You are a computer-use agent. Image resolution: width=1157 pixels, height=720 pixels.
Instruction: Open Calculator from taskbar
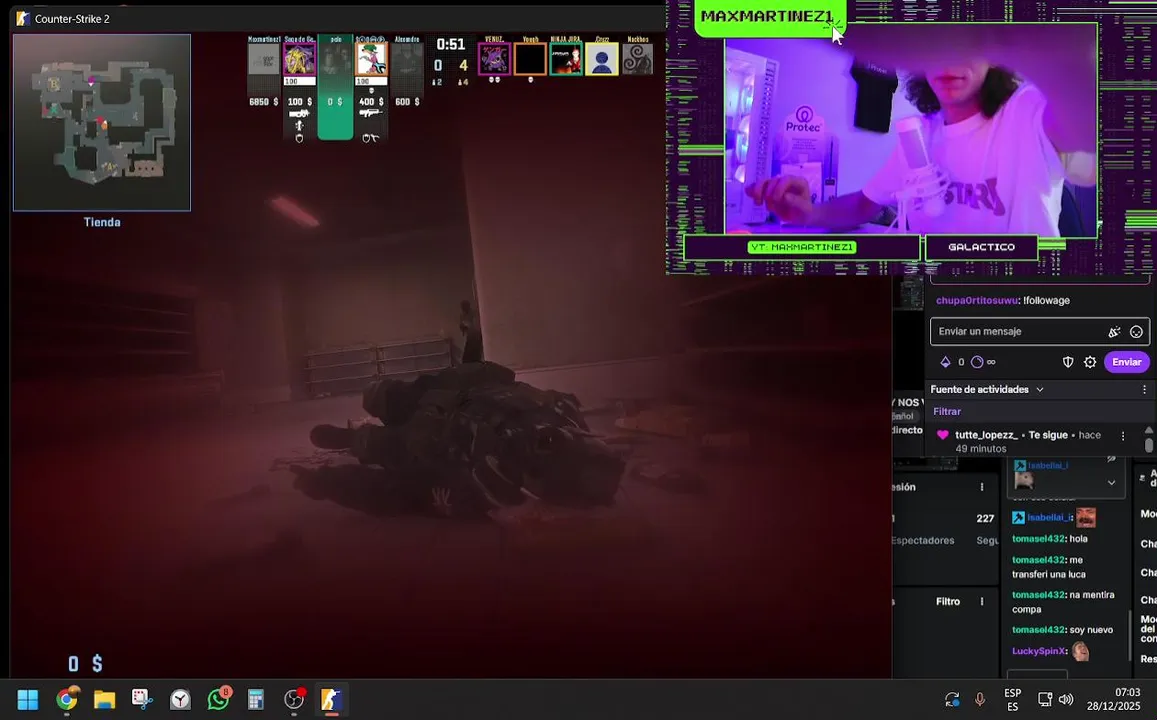point(255,699)
